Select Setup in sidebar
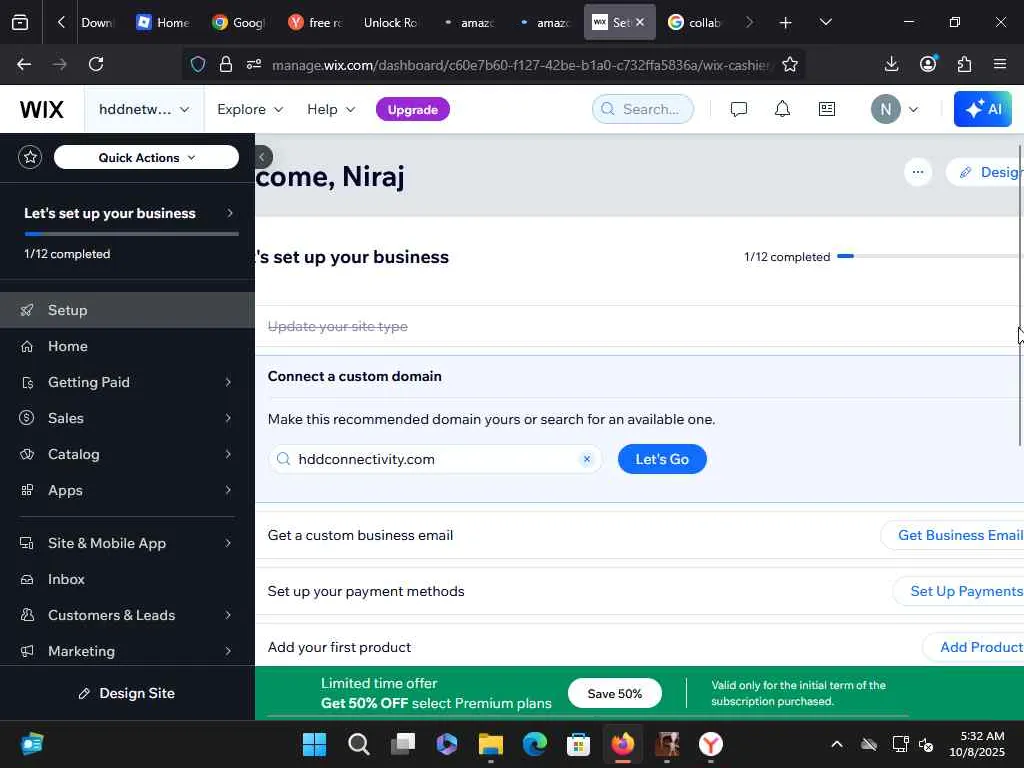The height and width of the screenshot is (768, 1024). coord(127,310)
